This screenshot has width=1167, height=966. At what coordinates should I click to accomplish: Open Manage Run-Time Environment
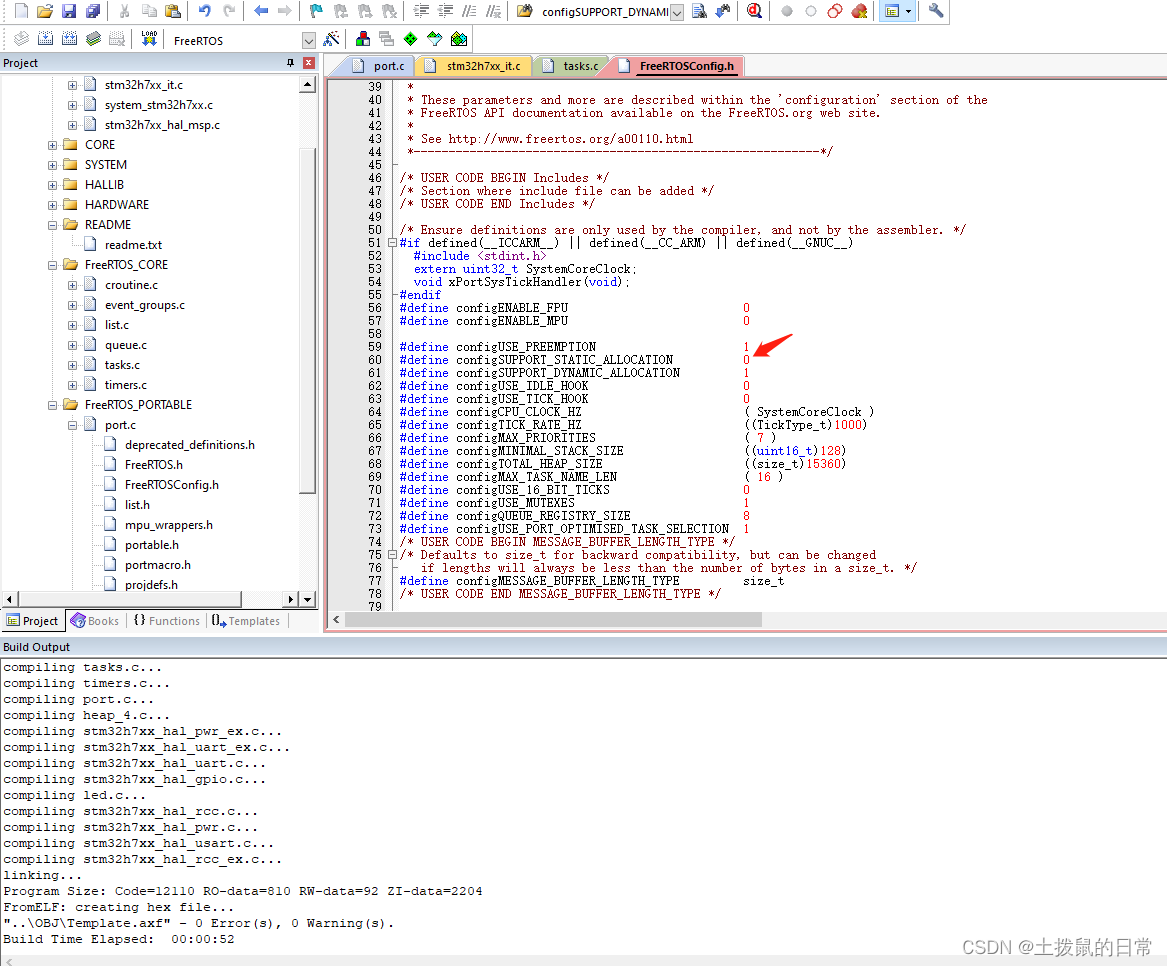(411, 39)
